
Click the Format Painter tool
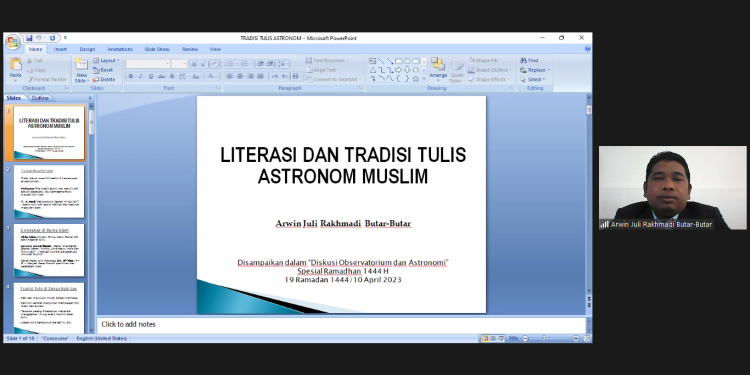click(x=47, y=79)
